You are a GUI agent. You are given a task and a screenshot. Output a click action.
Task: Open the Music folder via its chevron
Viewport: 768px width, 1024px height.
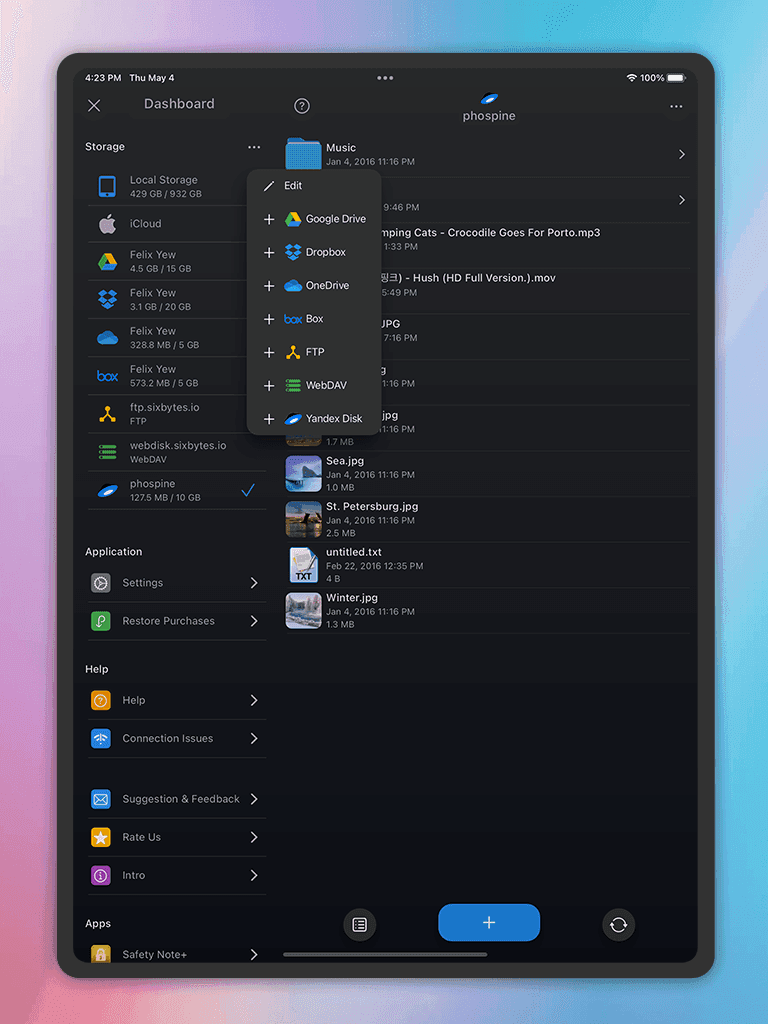[681, 154]
